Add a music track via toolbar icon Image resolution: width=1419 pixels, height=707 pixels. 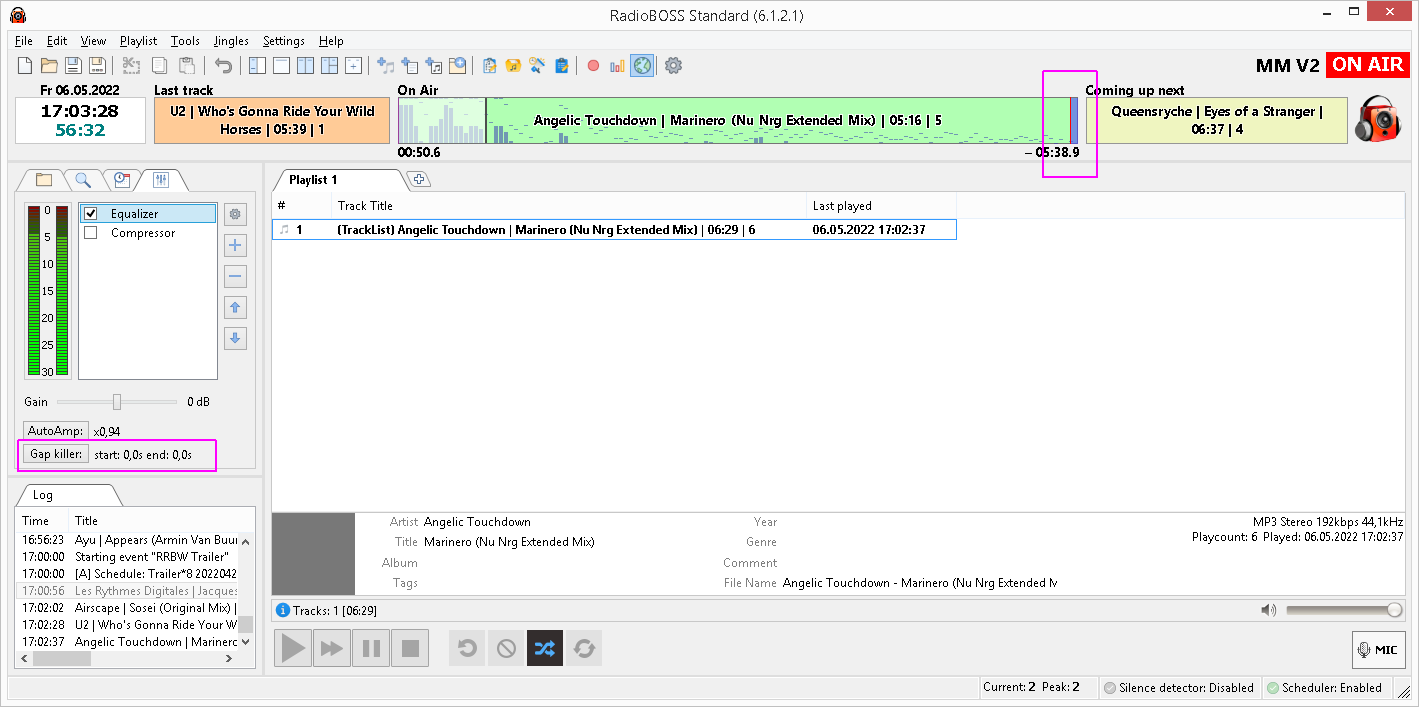[x=386, y=66]
